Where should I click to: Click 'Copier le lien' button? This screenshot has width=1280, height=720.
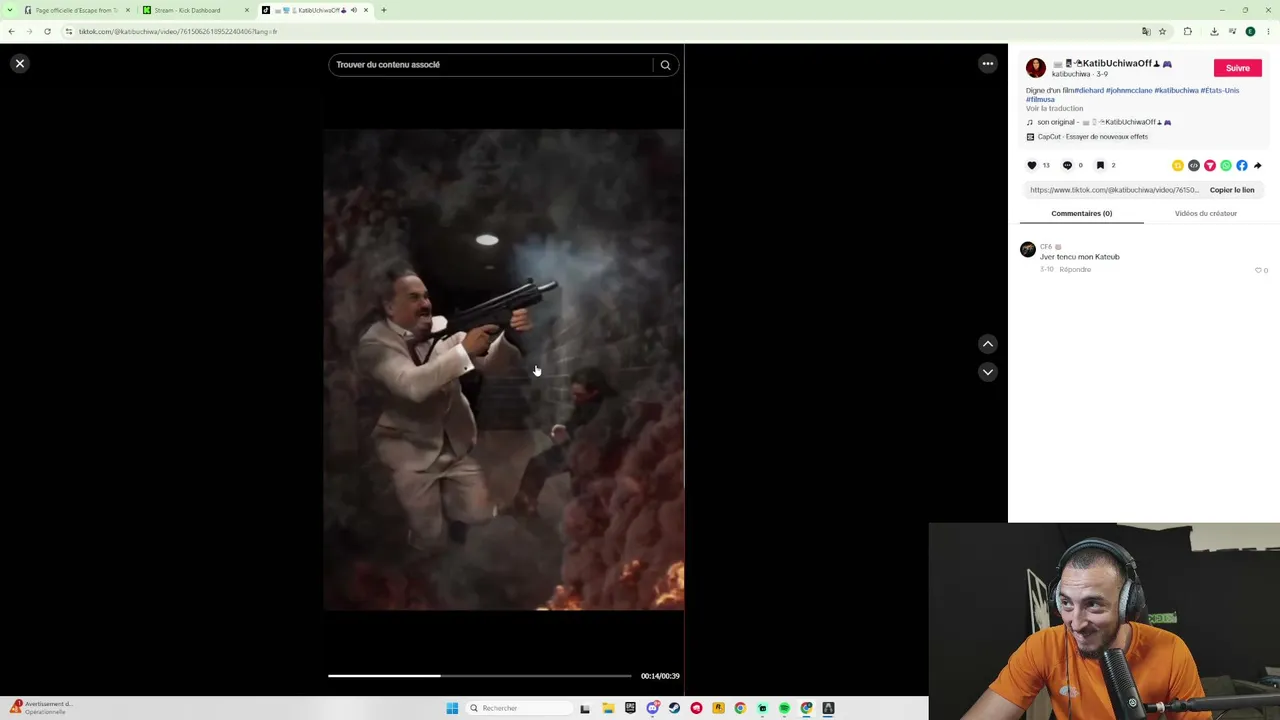pos(1232,190)
